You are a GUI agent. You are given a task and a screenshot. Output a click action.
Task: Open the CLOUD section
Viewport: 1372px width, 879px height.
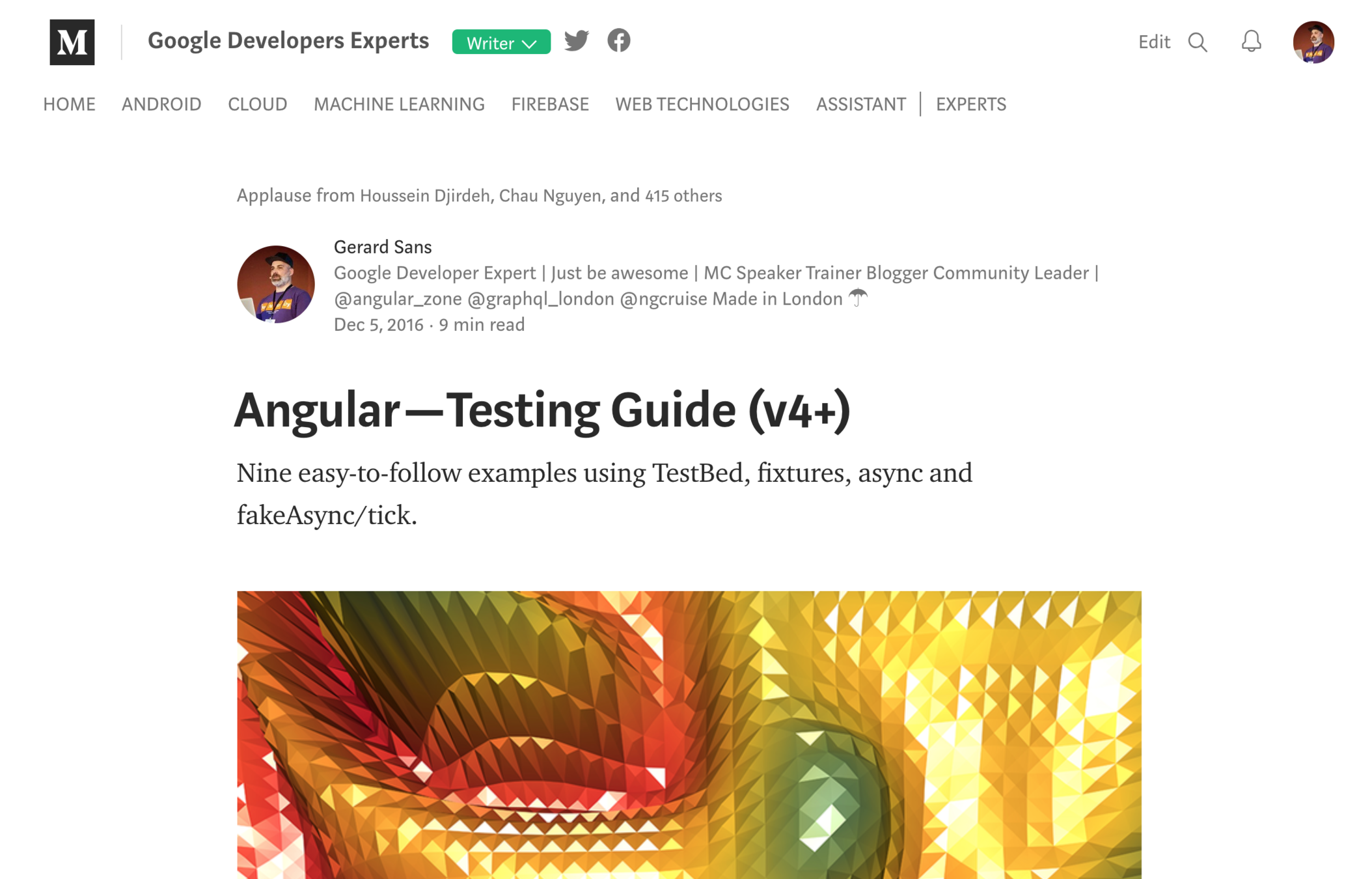(258, 104)
